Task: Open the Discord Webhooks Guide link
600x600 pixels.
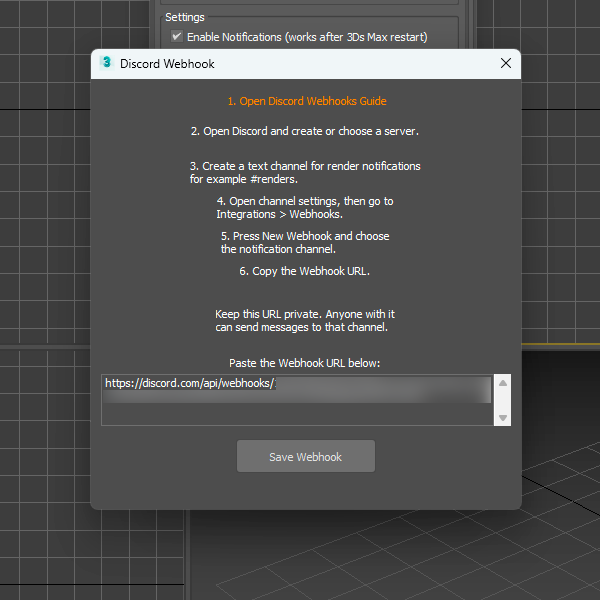Action: point(307,101)
